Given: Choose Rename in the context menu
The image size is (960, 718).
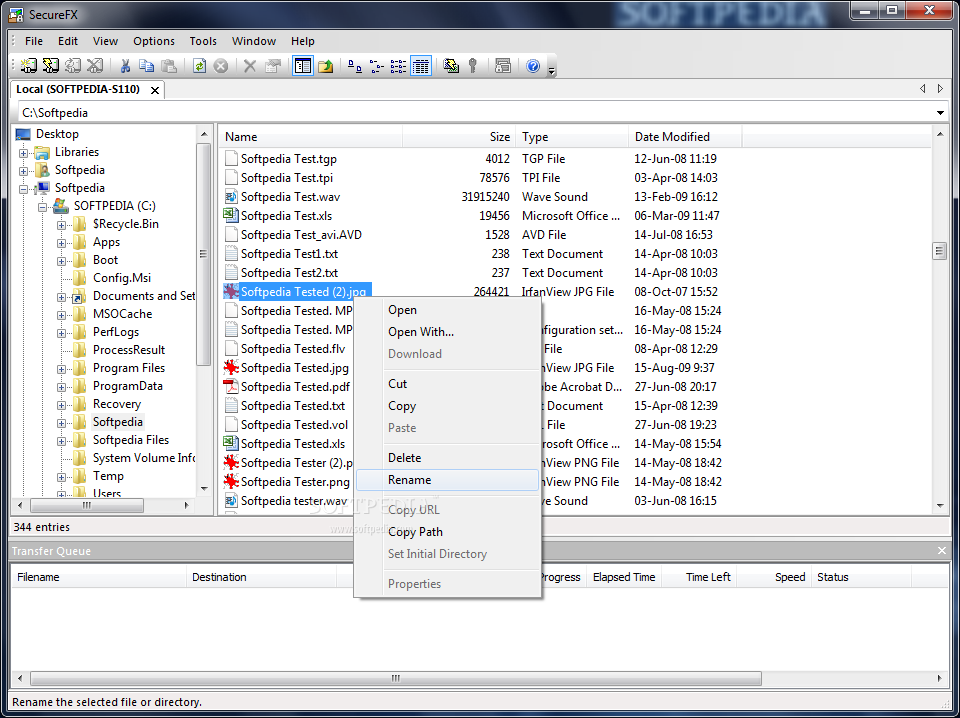Looking at the screenshot, I should point(409,480).
